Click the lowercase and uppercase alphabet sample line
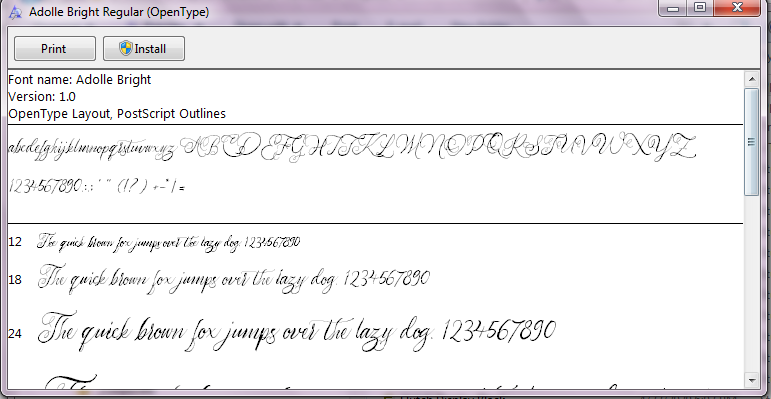This screenshot has width=771, height=399. point(353,147)
